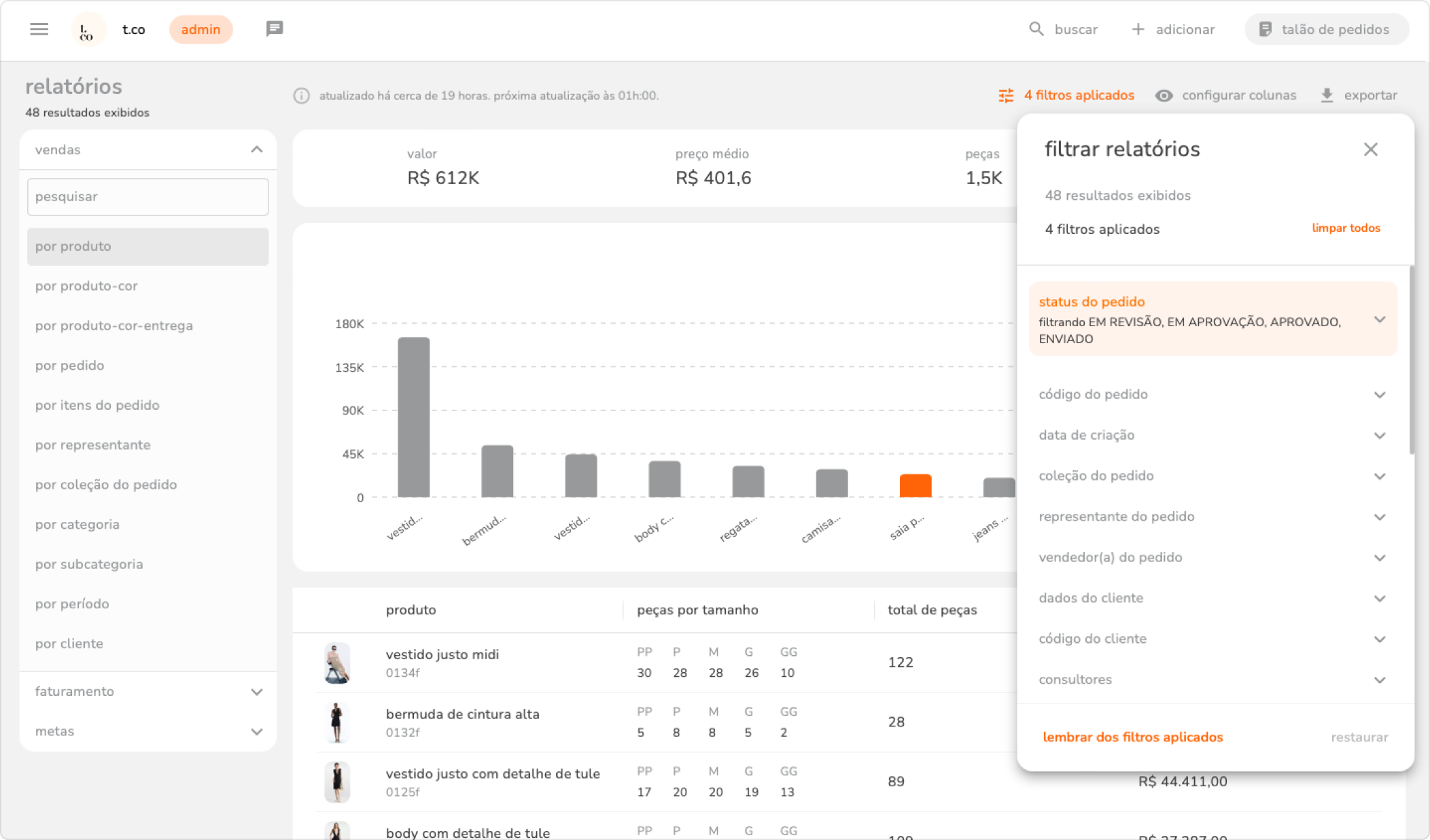Click the plus adicionar icon
The width and height of the screenshot is (1430, 840).
tap(1138, 29)
